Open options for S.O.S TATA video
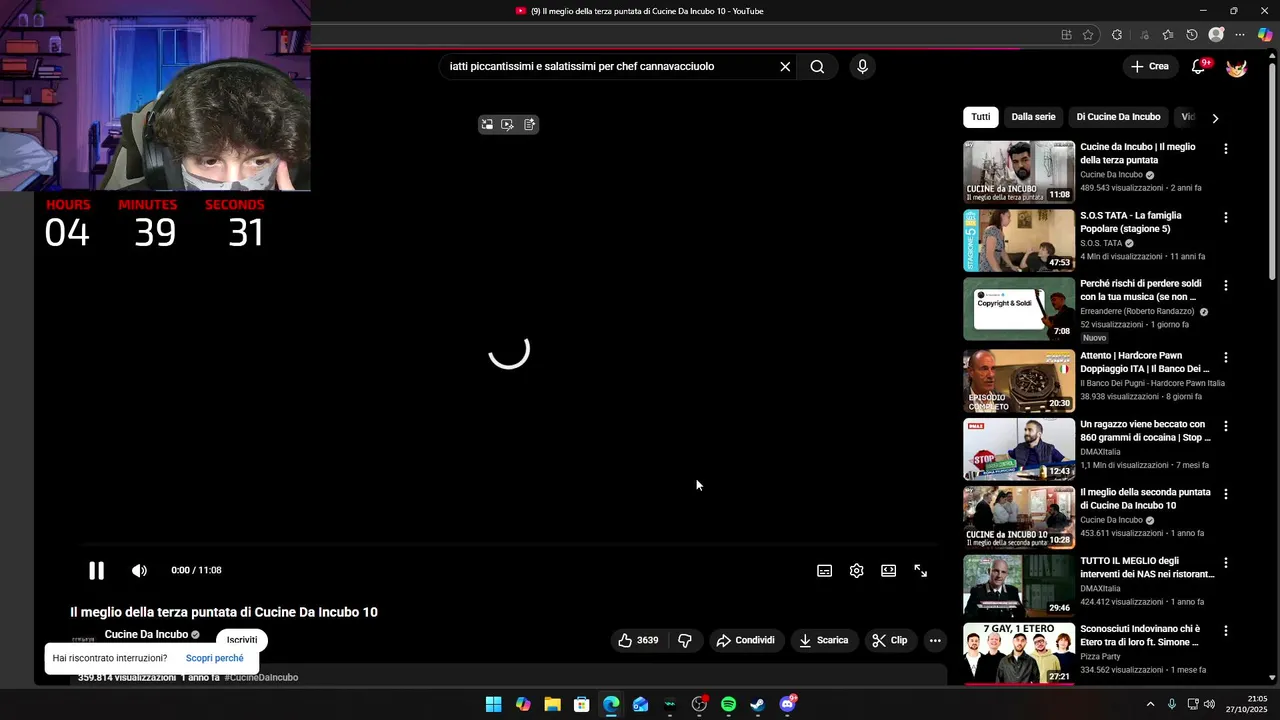 [x=1226, y=217]
